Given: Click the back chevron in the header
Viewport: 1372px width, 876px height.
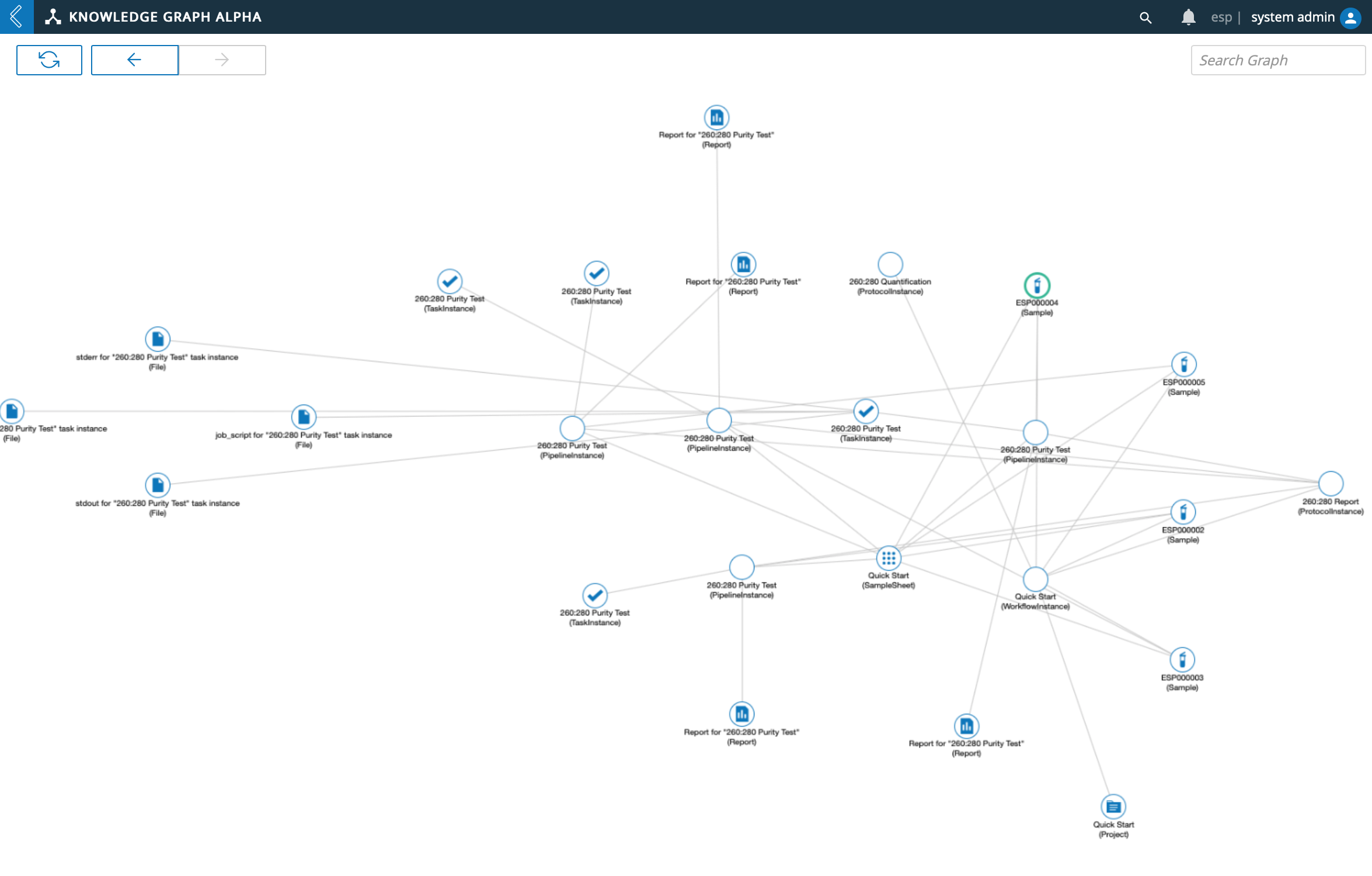Looking at the screenshot, I should click(16, 16).
